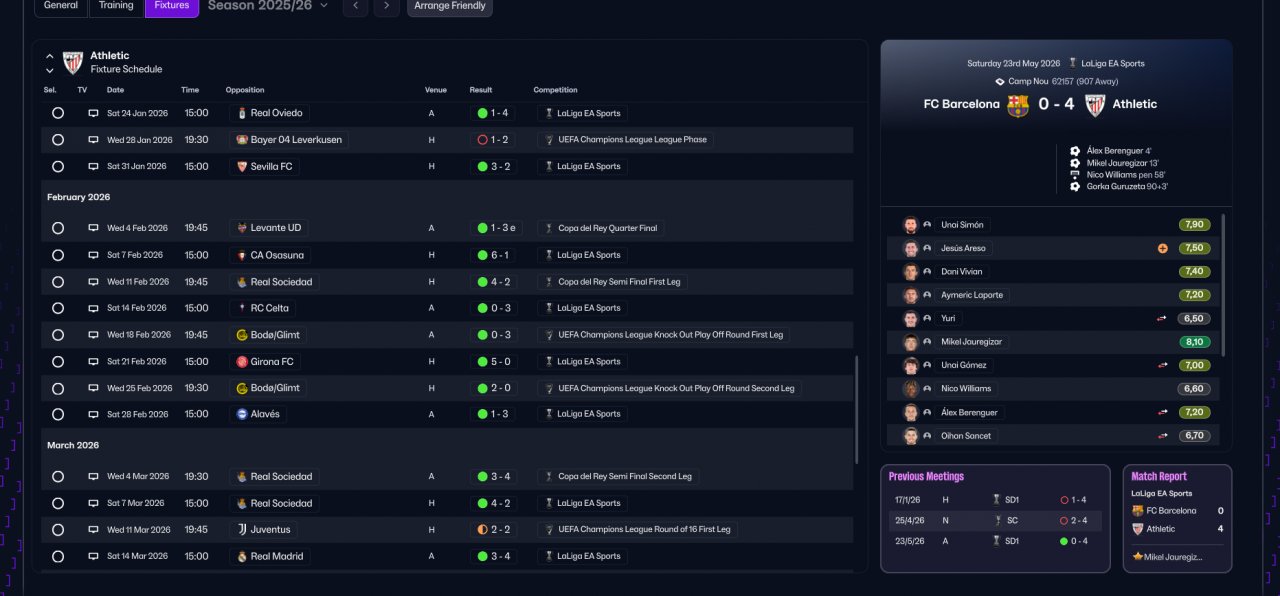The height and width of the screenshot is (596, 1280).
Task: Click the stadium icon next to Camp Nou
Action: coord(999,81)
